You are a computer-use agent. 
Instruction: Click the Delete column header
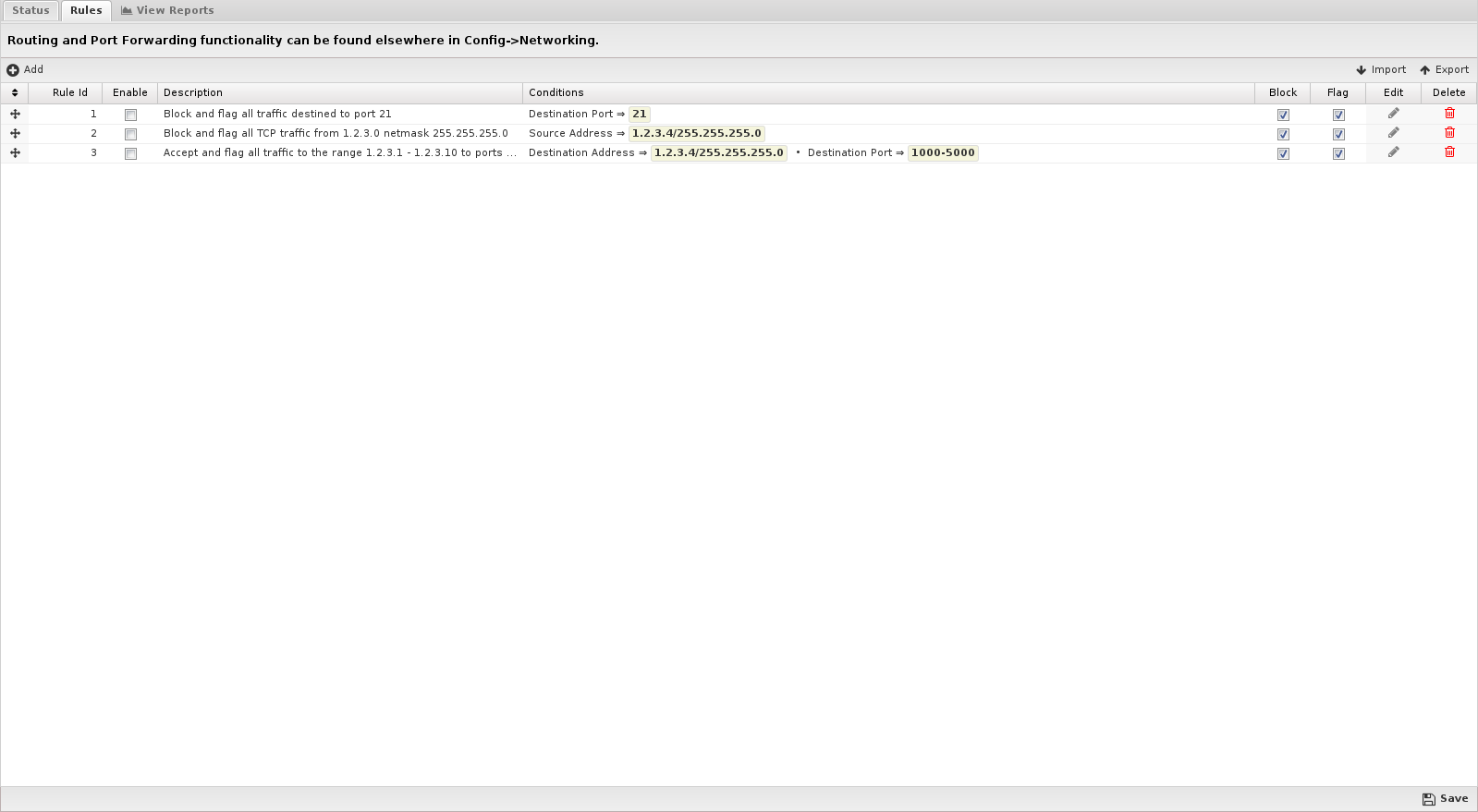coord(1448,92)
